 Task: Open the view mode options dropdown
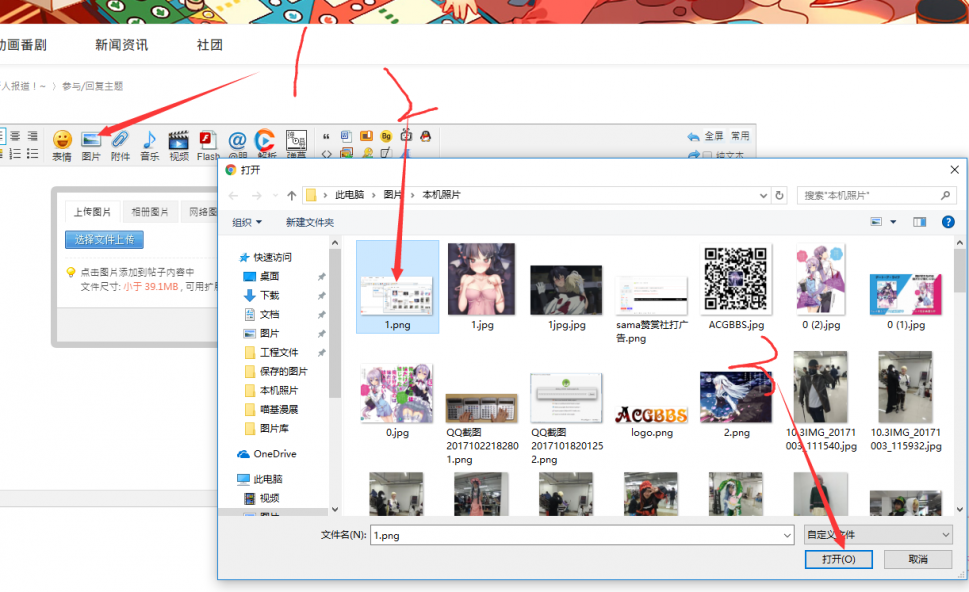coord(893,222)
